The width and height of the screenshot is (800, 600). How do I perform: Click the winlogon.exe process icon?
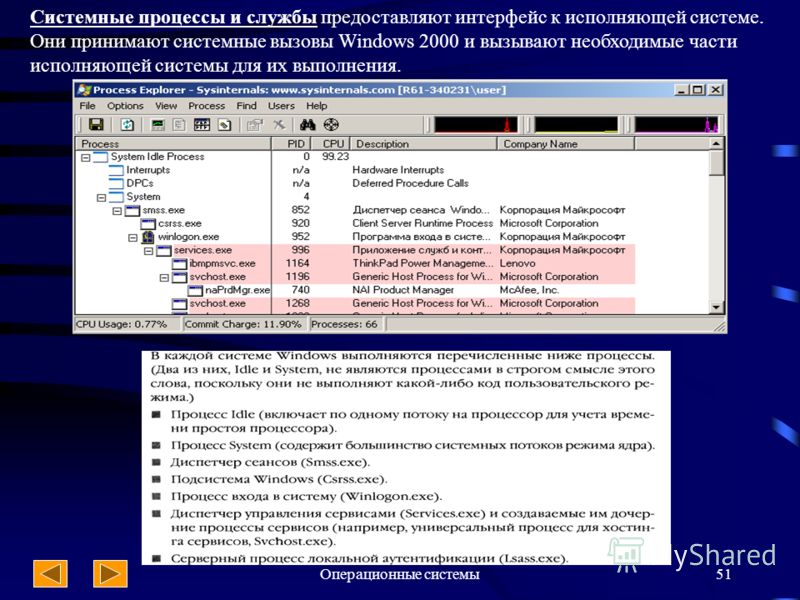point(148,237)
